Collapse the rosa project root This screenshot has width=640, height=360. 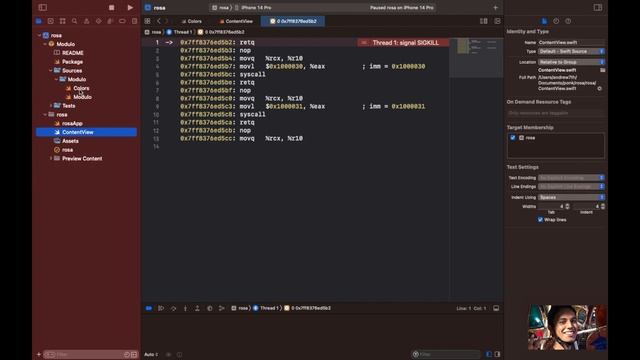pos(40,36)
